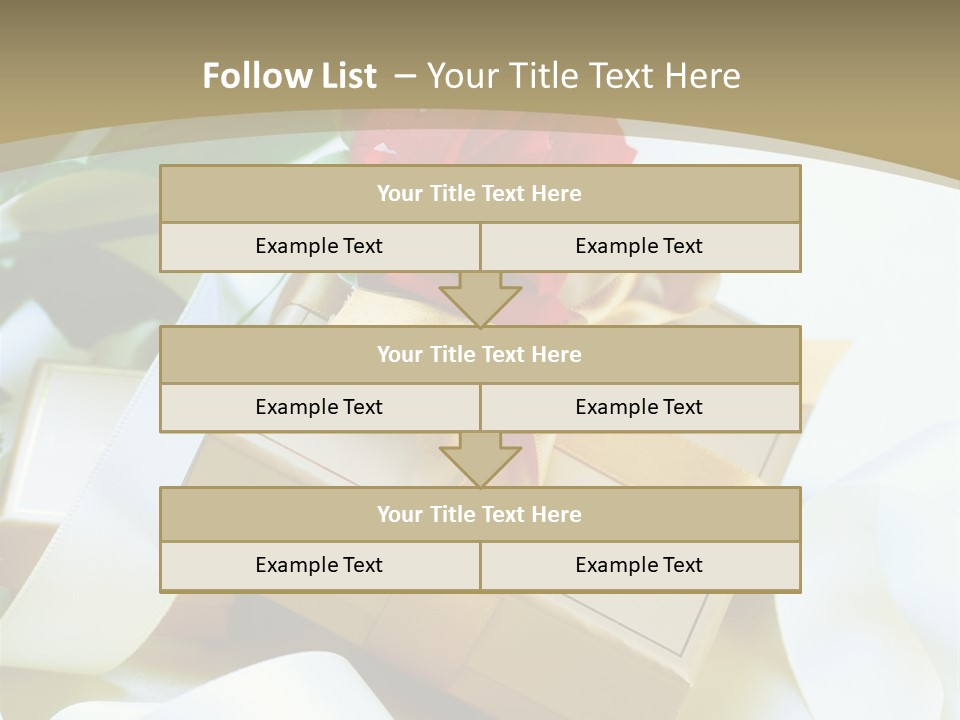Pick the left Example Text cell in bottom block

tap(319, 566)
